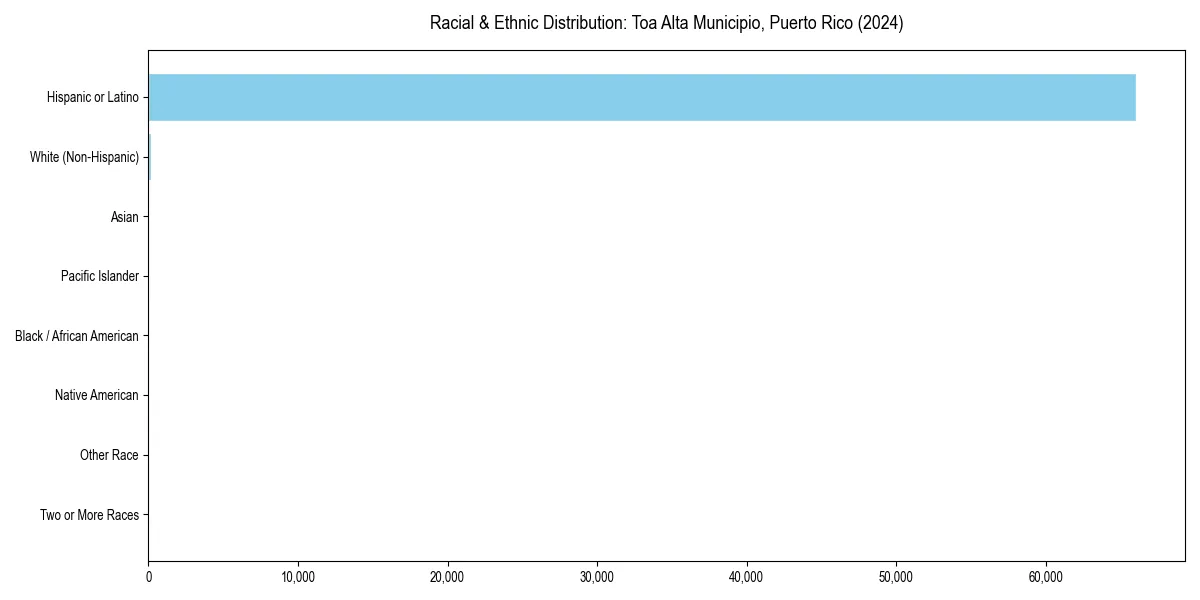Select the 30,000 axis tick label
The height and width of the screenshot is (600, 1200).
598,577
